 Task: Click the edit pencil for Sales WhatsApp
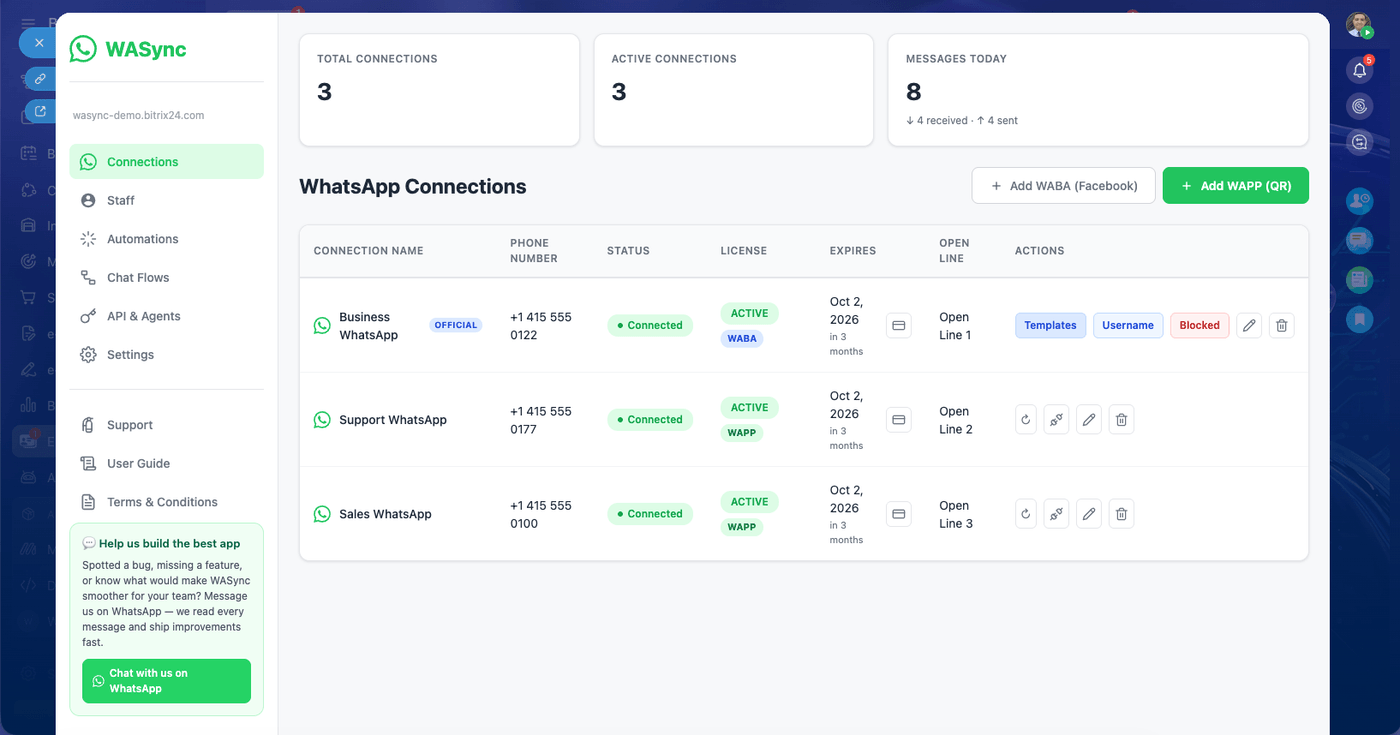click(x=1089, y=514)
